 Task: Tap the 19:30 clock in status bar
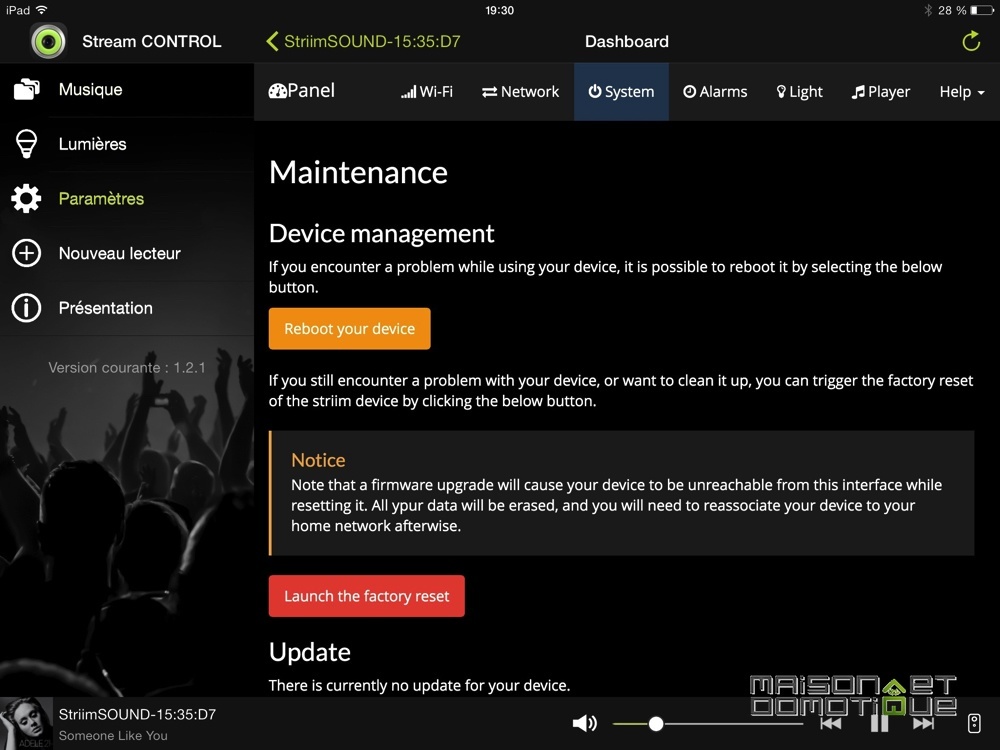click(x=499, y=10)
